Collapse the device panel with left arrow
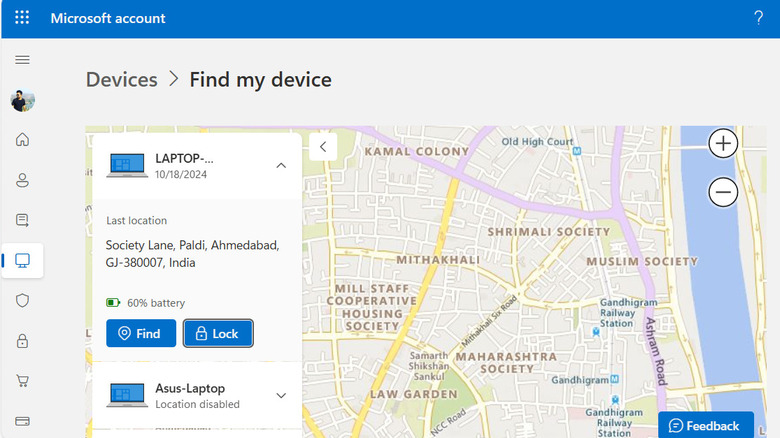 [322, 146]
